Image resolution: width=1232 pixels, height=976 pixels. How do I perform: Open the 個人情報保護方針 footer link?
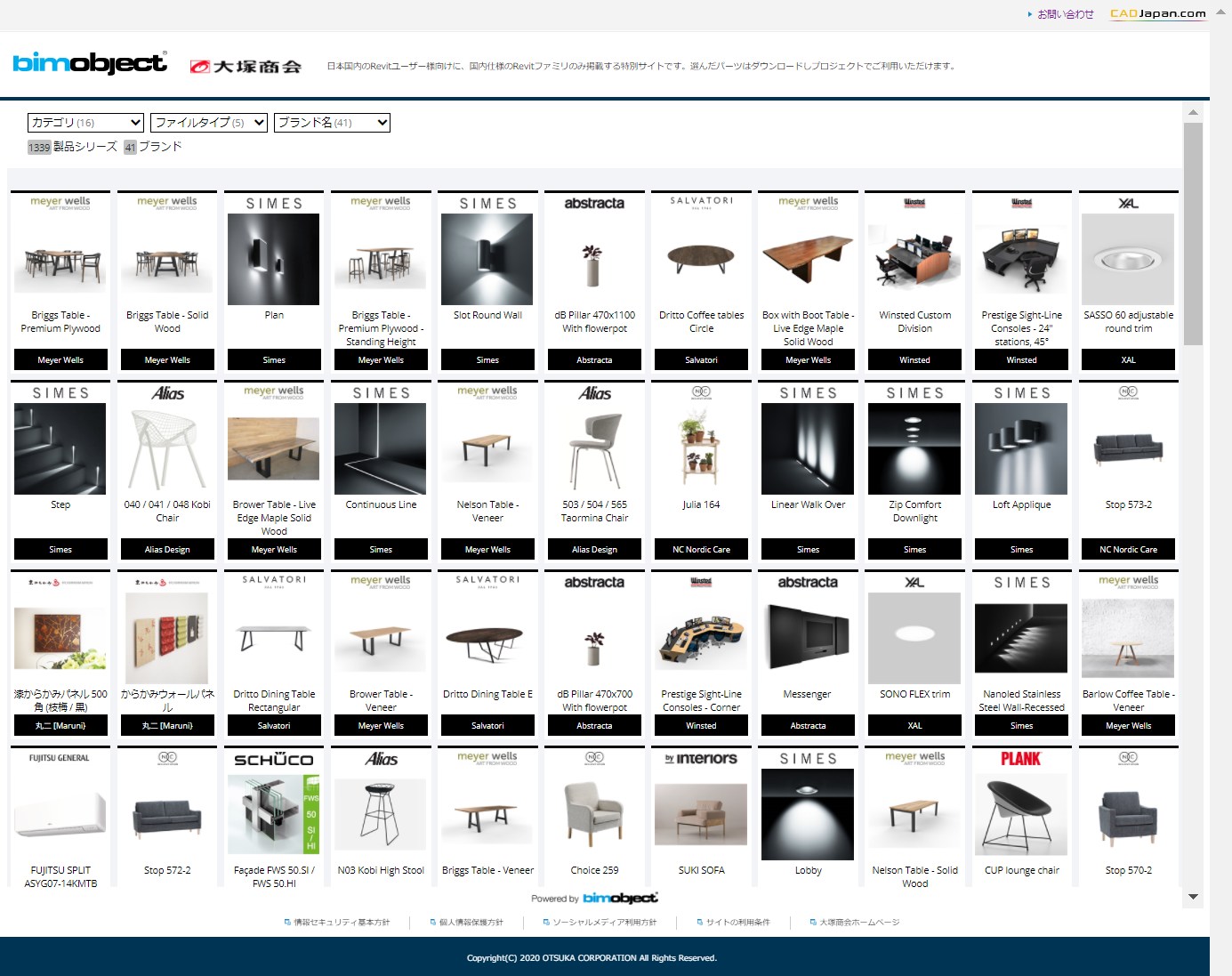(472, 923)
